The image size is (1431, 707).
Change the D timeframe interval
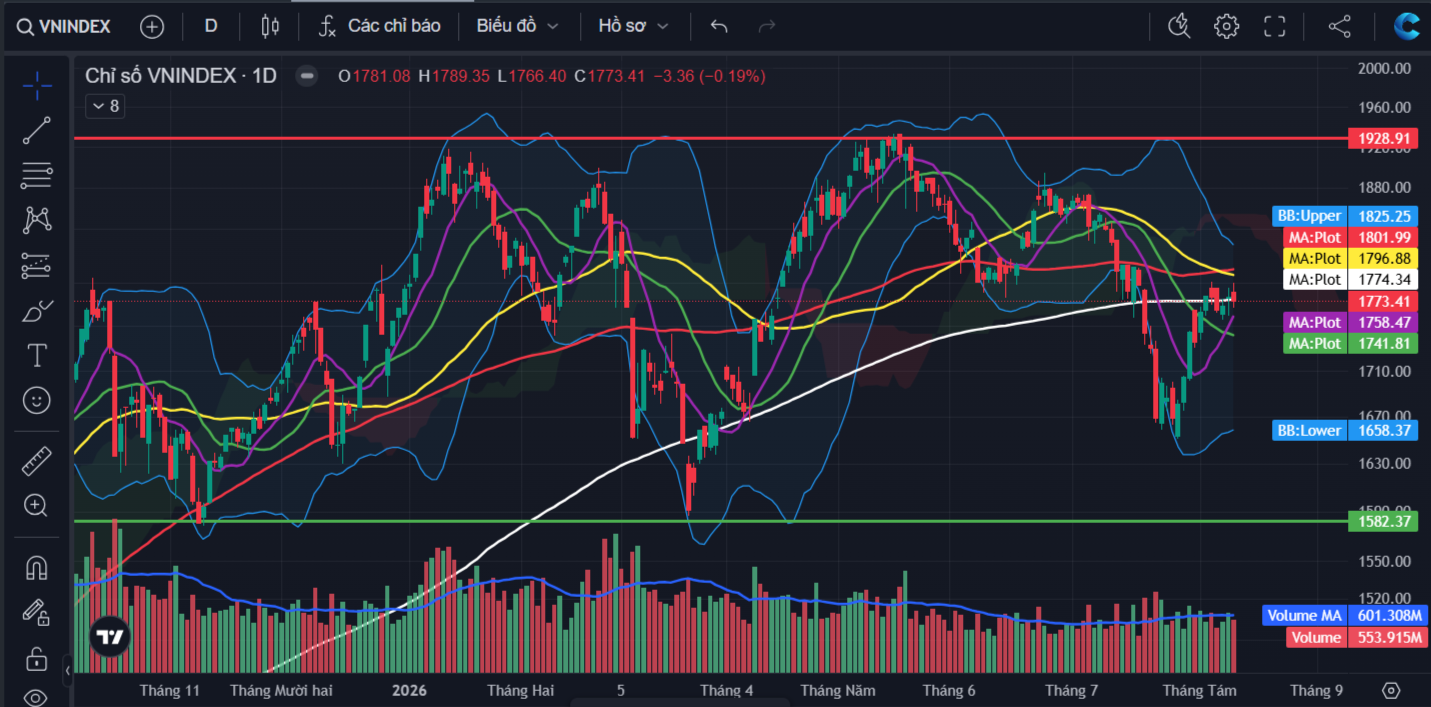(211, 26)
